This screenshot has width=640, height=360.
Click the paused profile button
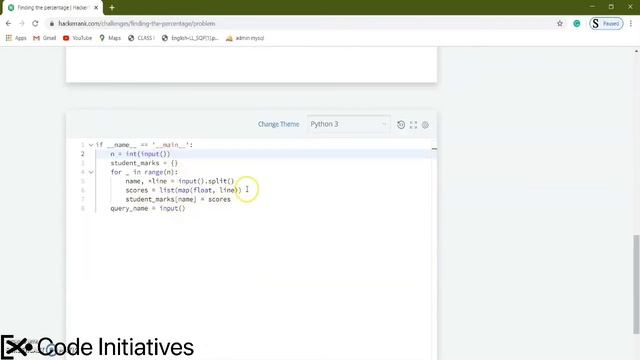[x=606, y=24]
